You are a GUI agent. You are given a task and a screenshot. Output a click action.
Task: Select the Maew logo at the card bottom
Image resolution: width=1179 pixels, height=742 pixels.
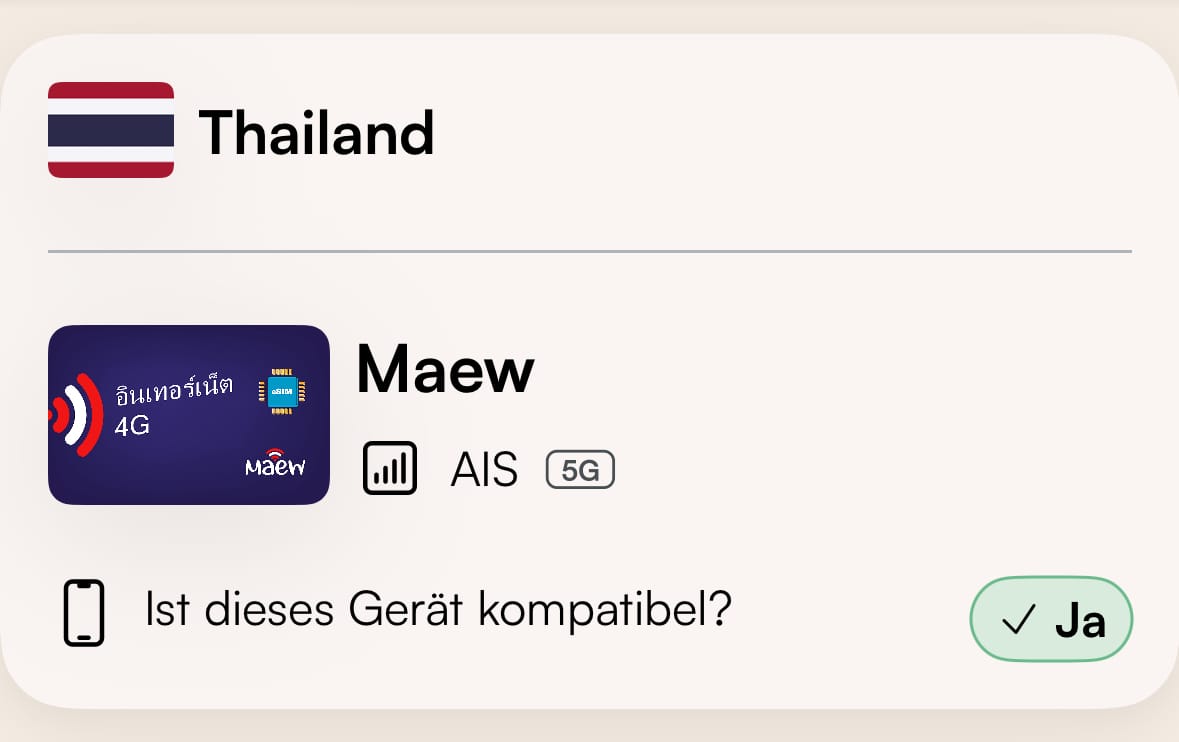coord(277,466)
